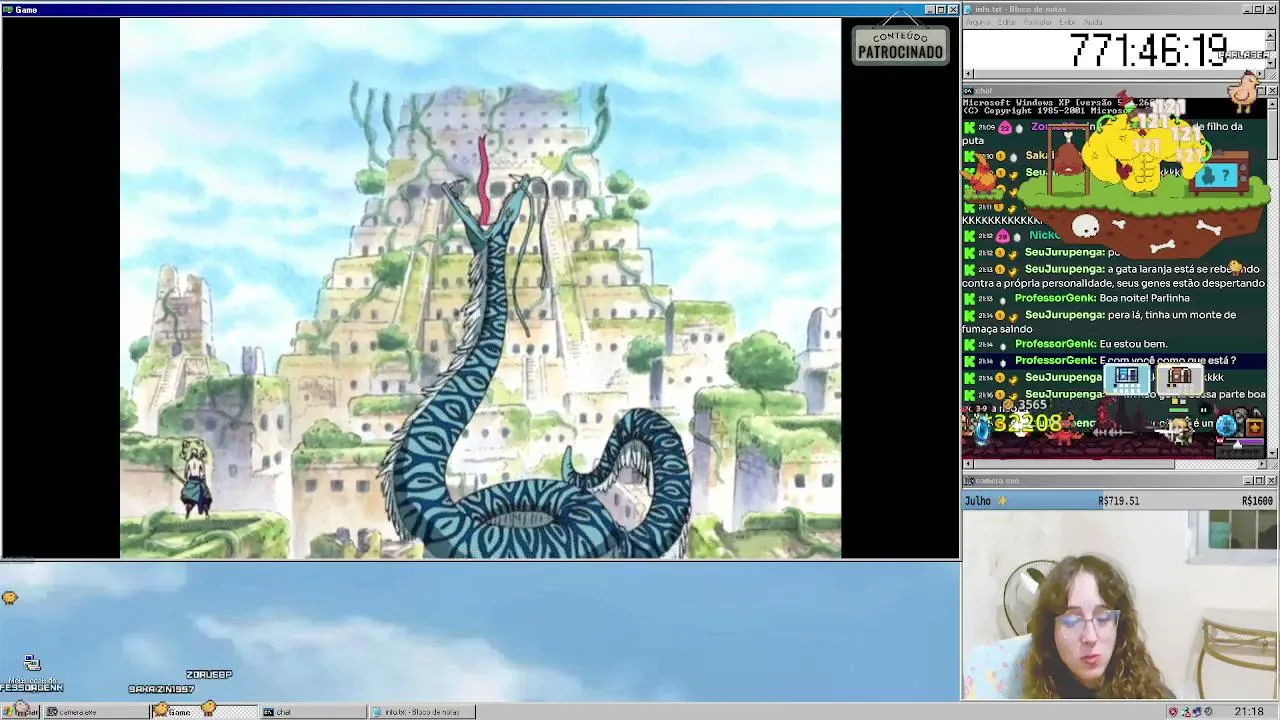The image size is (1280, 720).
Task: Click the Start button on the taskbar
Action: click(20, 712)
